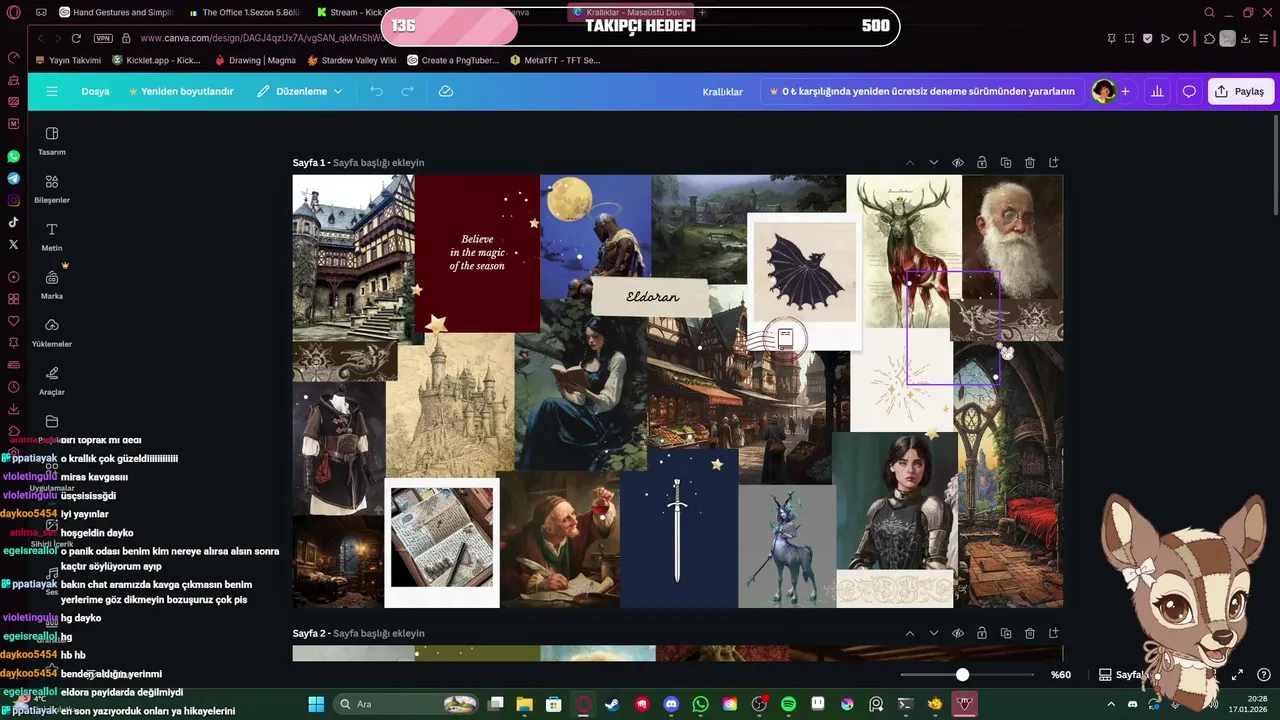Delete Sayfa 2 with trash icon
The height and width of the screenshot is (720, 1280).
(x=1030, y=633)
